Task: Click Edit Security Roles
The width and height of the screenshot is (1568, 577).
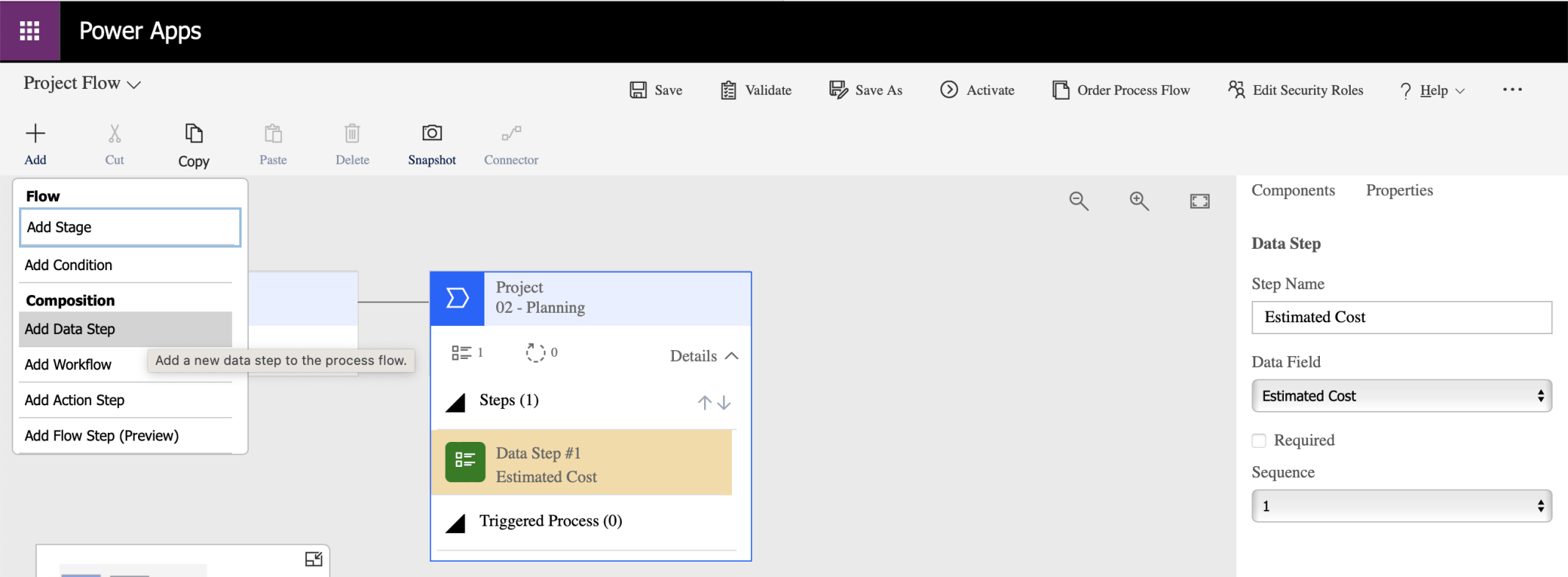Action: [1296, 90]
